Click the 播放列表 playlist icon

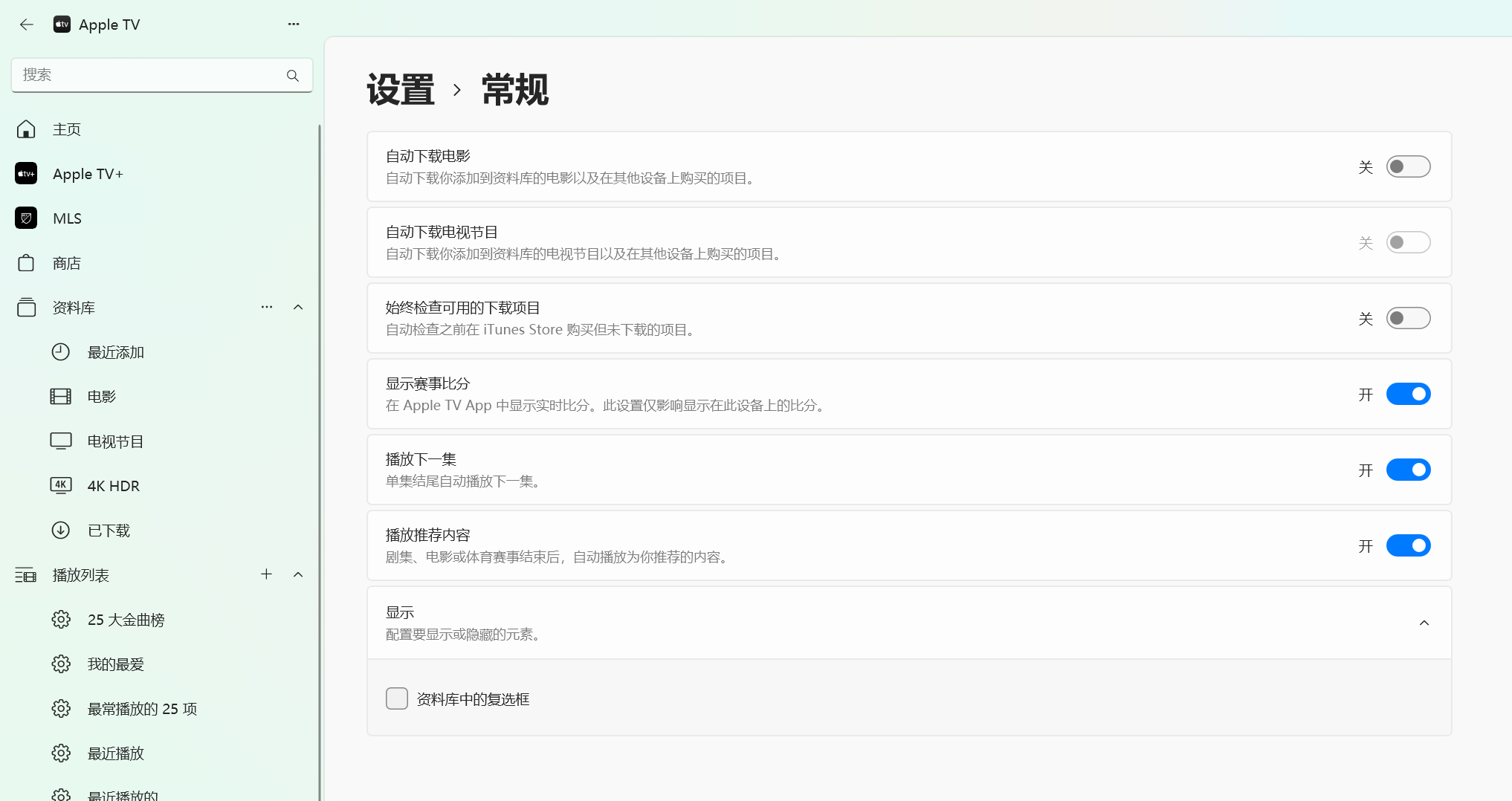26,575
